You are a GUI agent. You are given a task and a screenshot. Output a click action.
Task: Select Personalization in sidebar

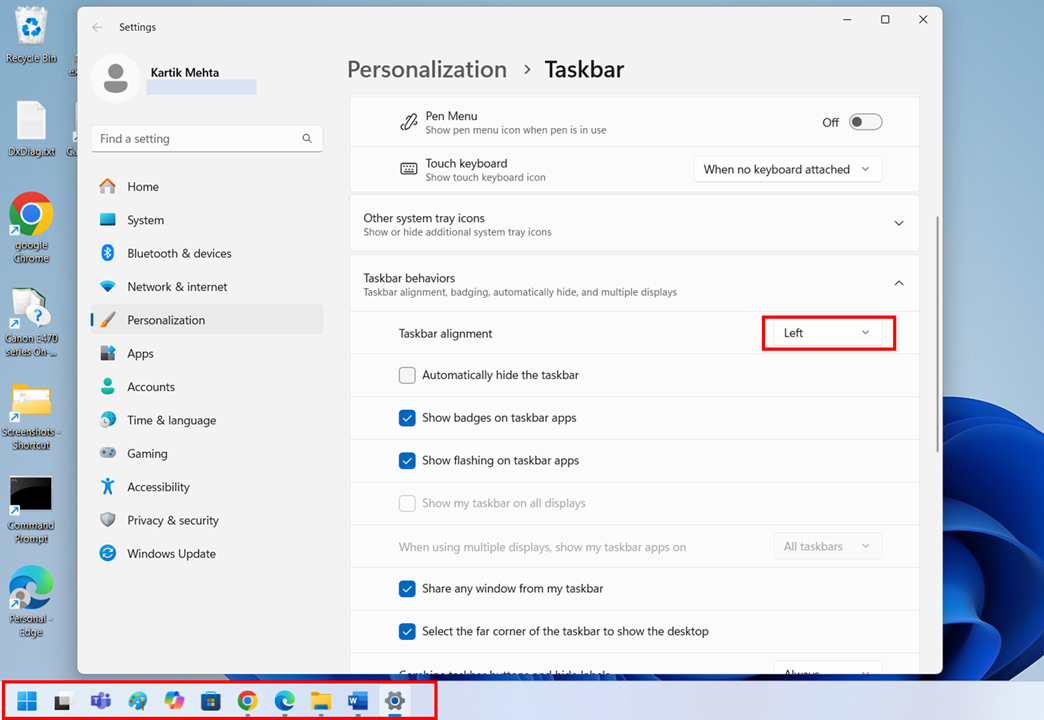coord(206,320)
